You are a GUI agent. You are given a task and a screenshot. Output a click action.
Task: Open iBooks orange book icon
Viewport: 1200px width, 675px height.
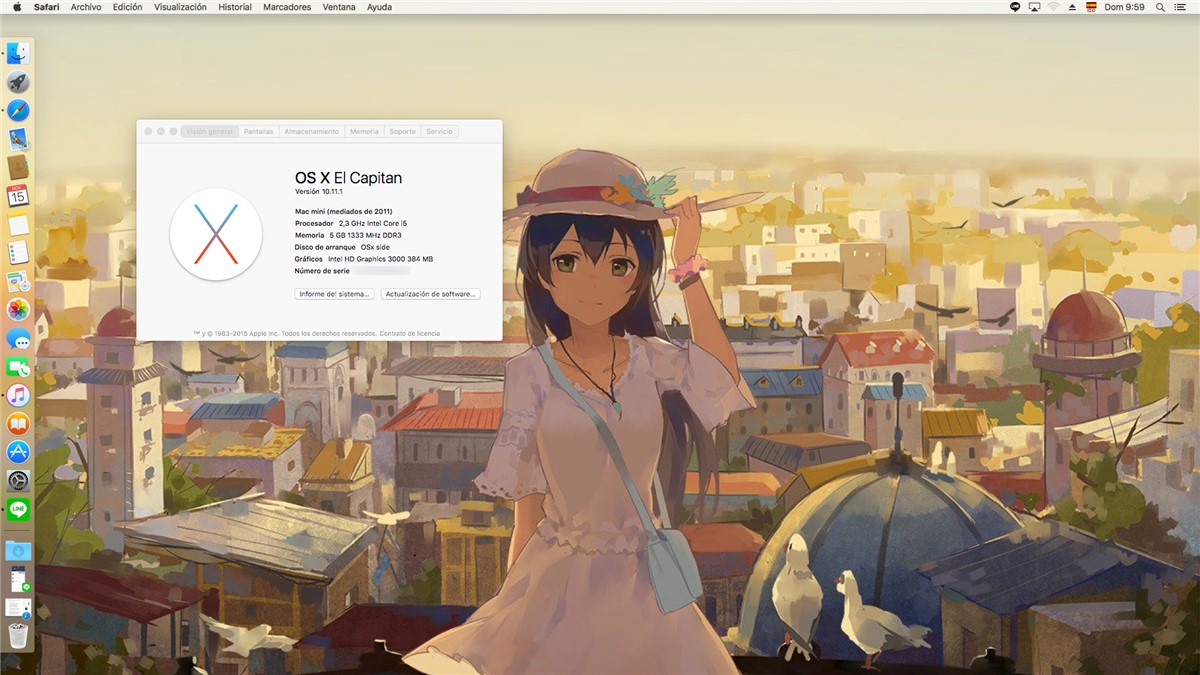[18, 424]
